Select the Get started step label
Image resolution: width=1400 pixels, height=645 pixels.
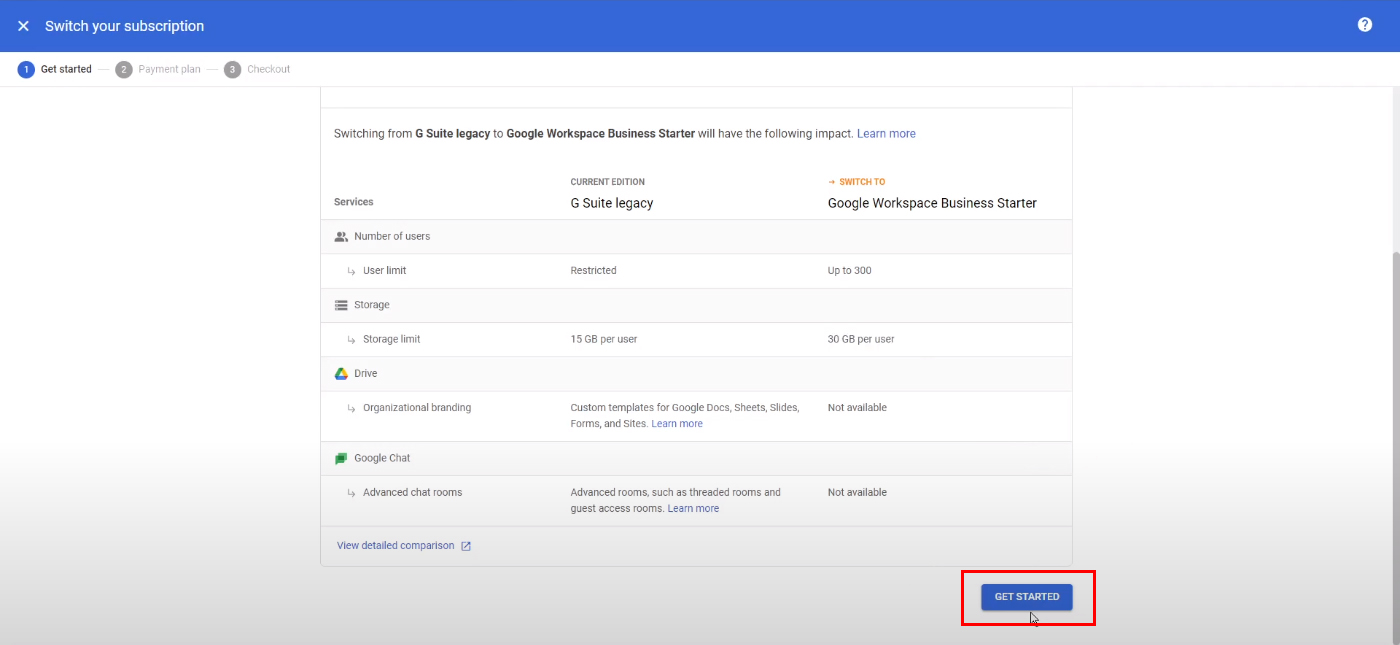pos(66,70)
